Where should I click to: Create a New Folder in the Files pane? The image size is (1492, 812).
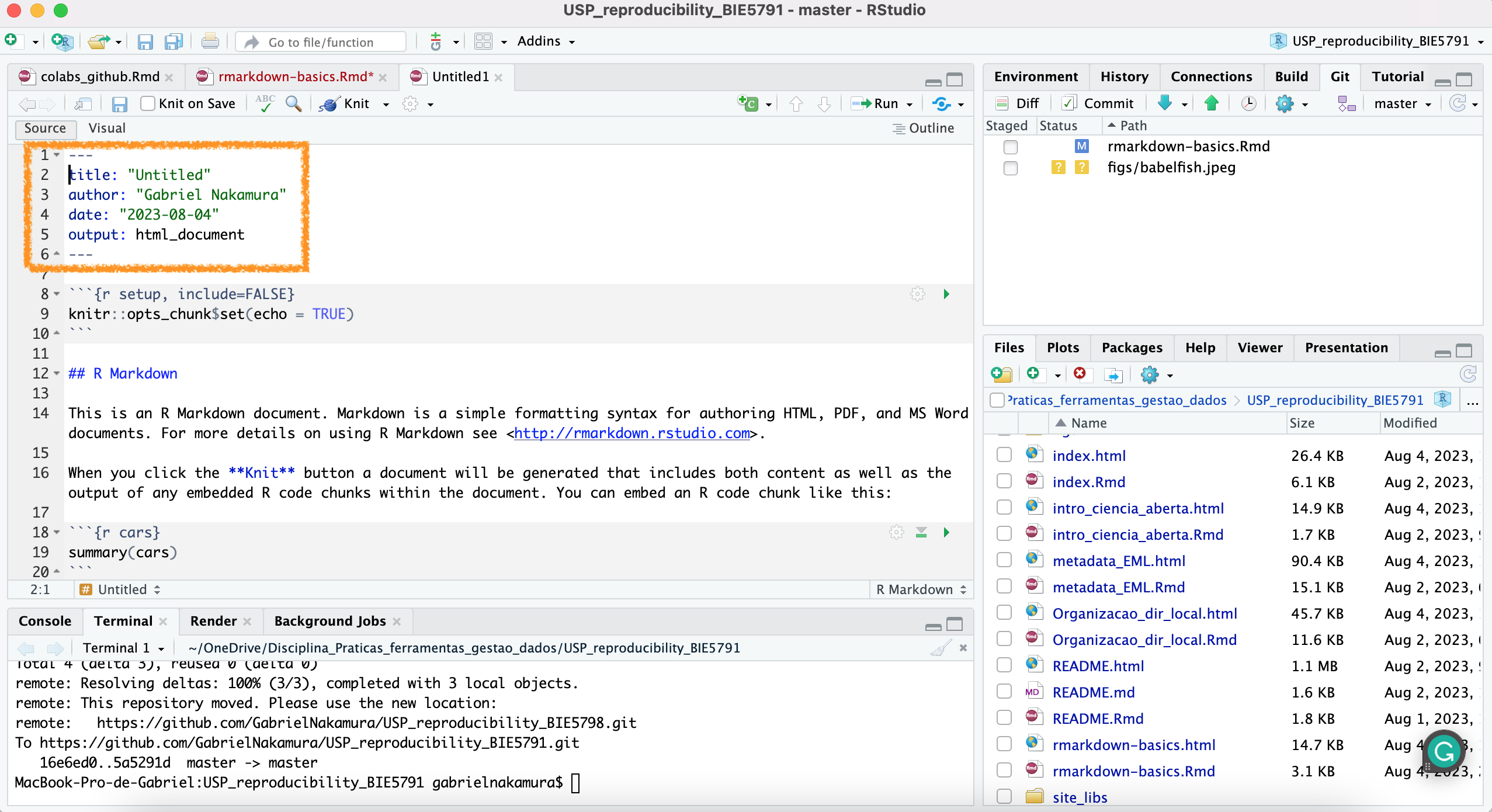[x=1001, y=374]
